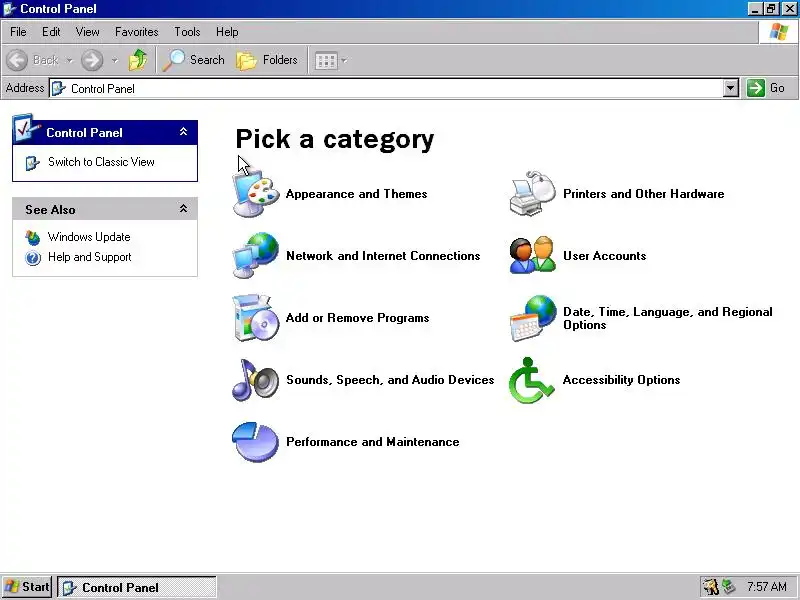
Task: Open Performance and Maintenance text link
Action: tap(372, 442)
